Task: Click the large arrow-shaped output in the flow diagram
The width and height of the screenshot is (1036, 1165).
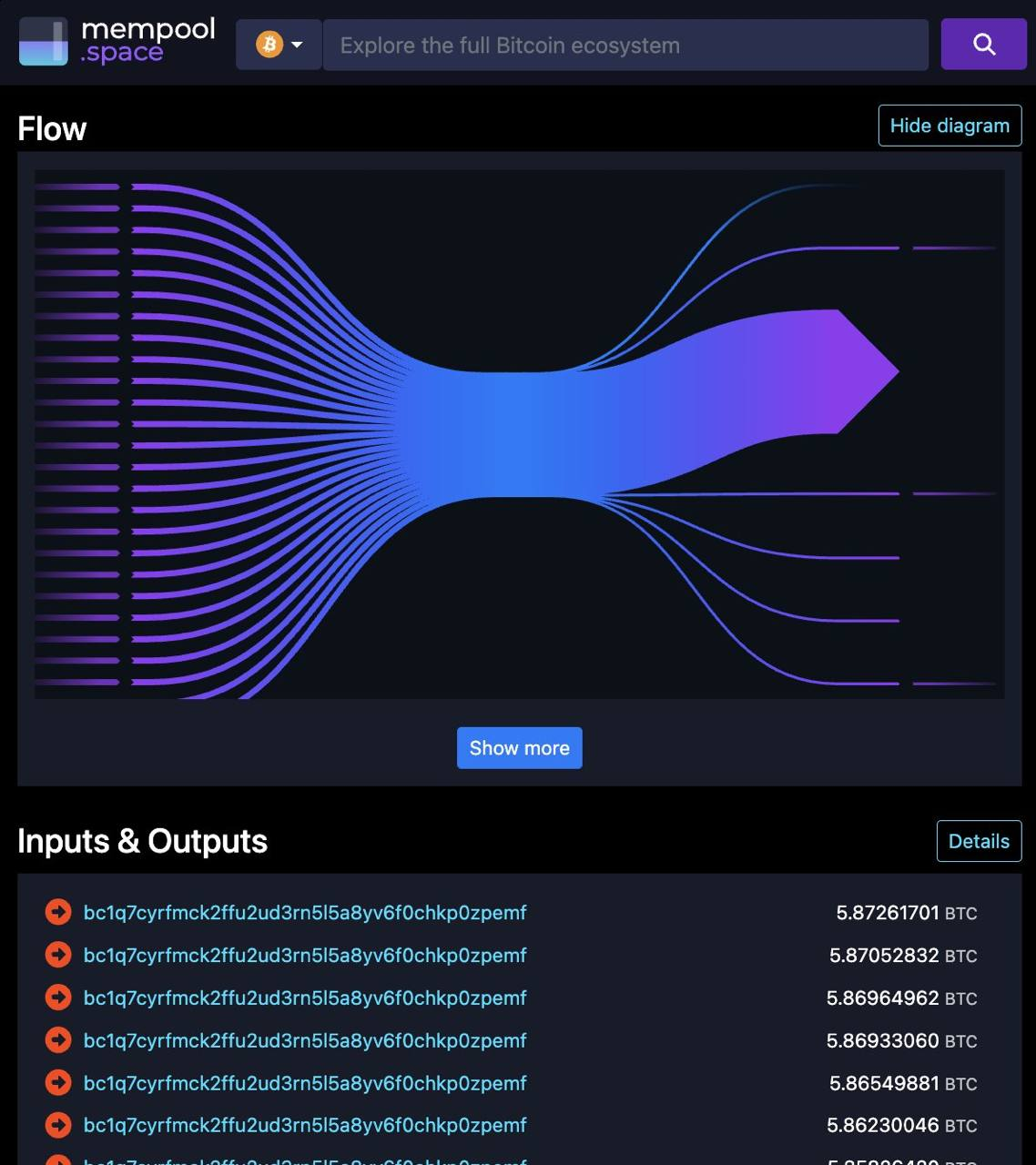Action: click(819, 371)
